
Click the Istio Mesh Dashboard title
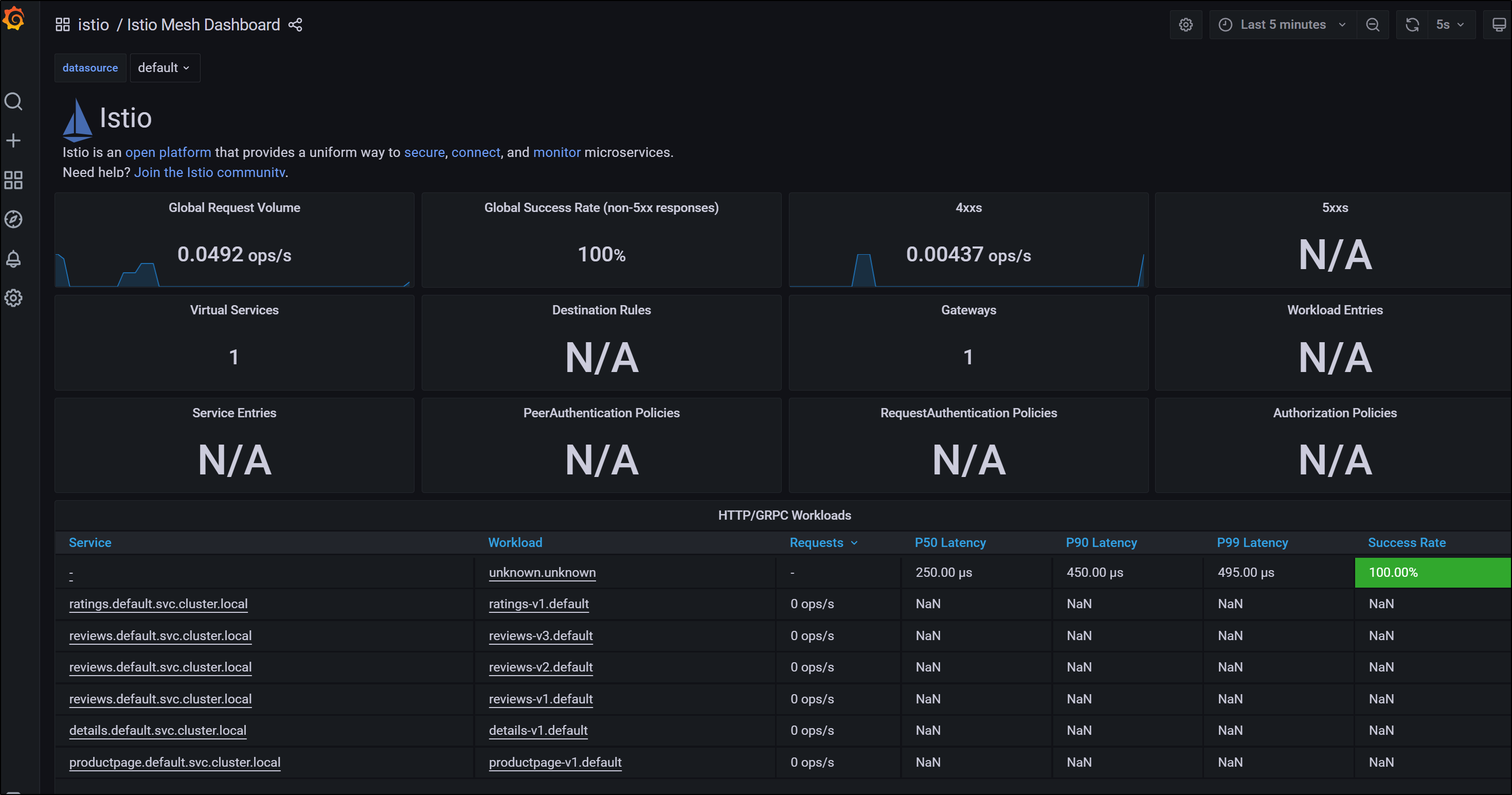tap(203, 25)
